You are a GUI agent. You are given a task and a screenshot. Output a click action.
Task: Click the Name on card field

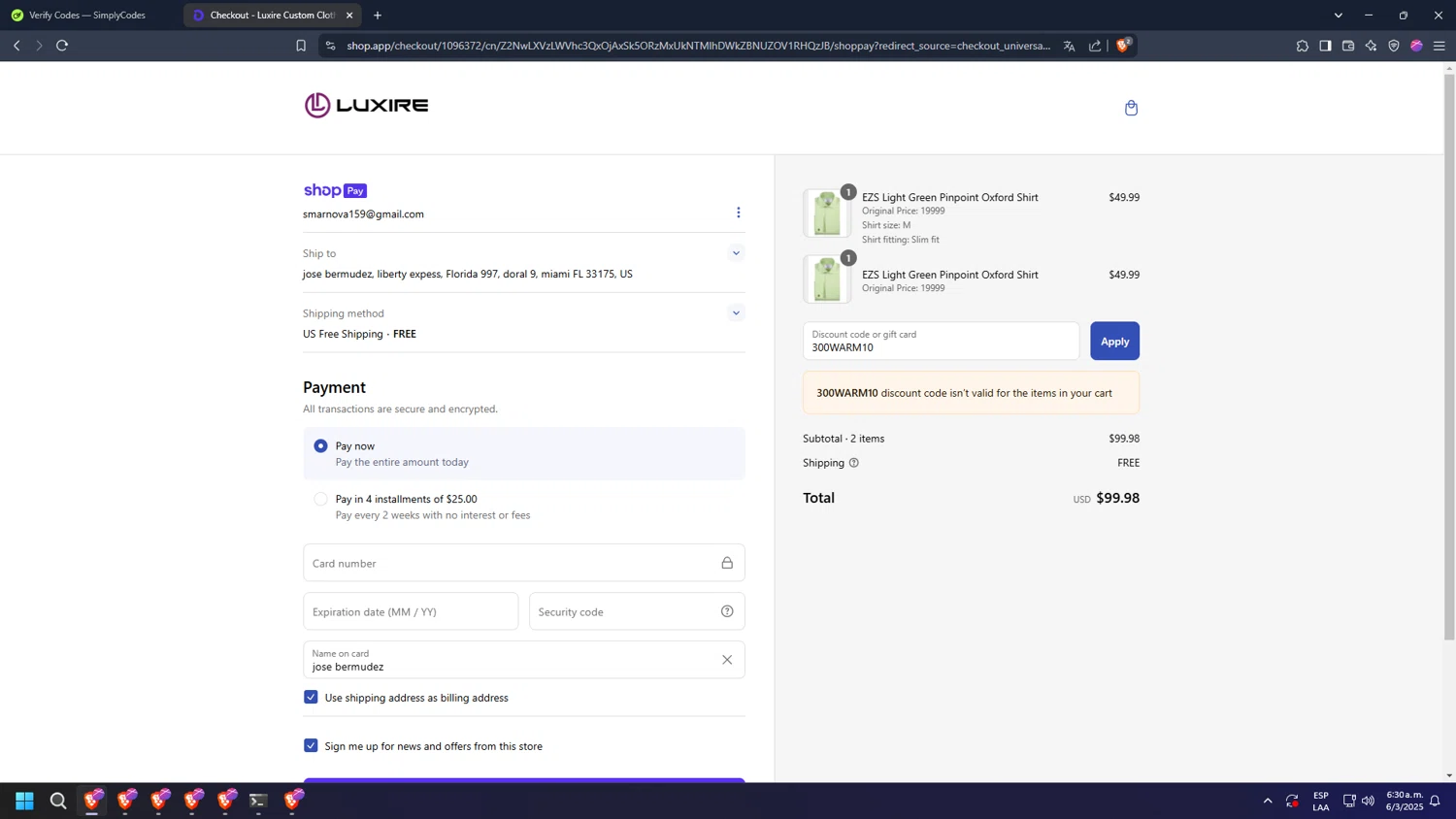point(524,660)
